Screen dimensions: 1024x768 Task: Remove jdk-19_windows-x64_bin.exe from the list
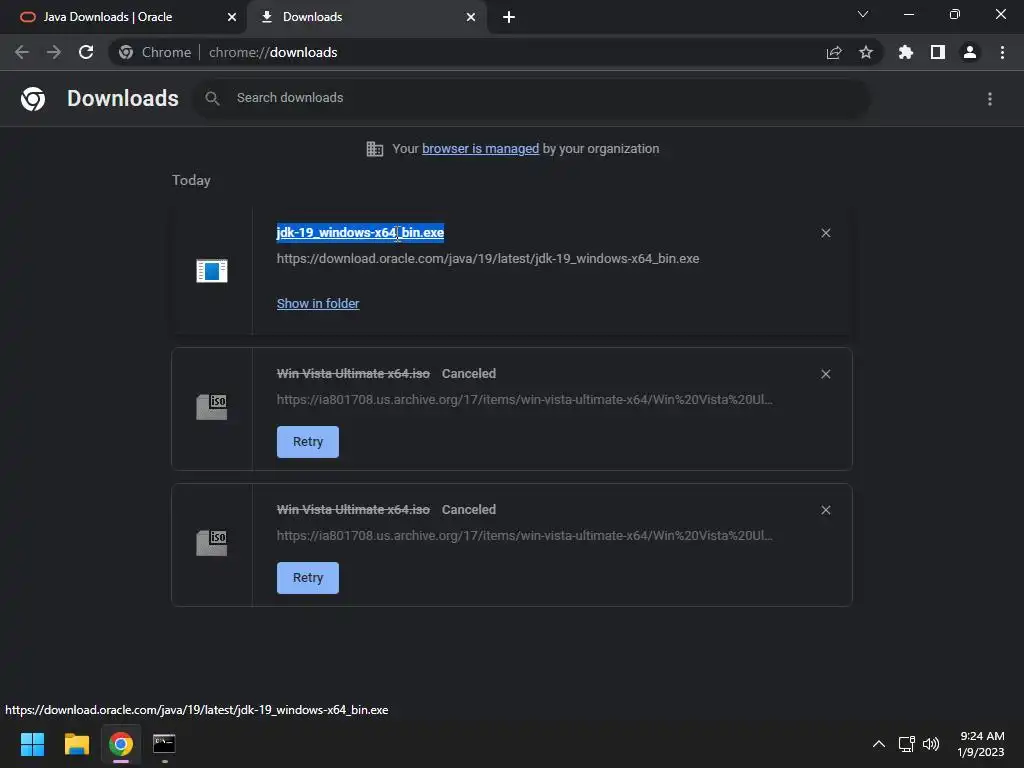(x=825, y=233)
